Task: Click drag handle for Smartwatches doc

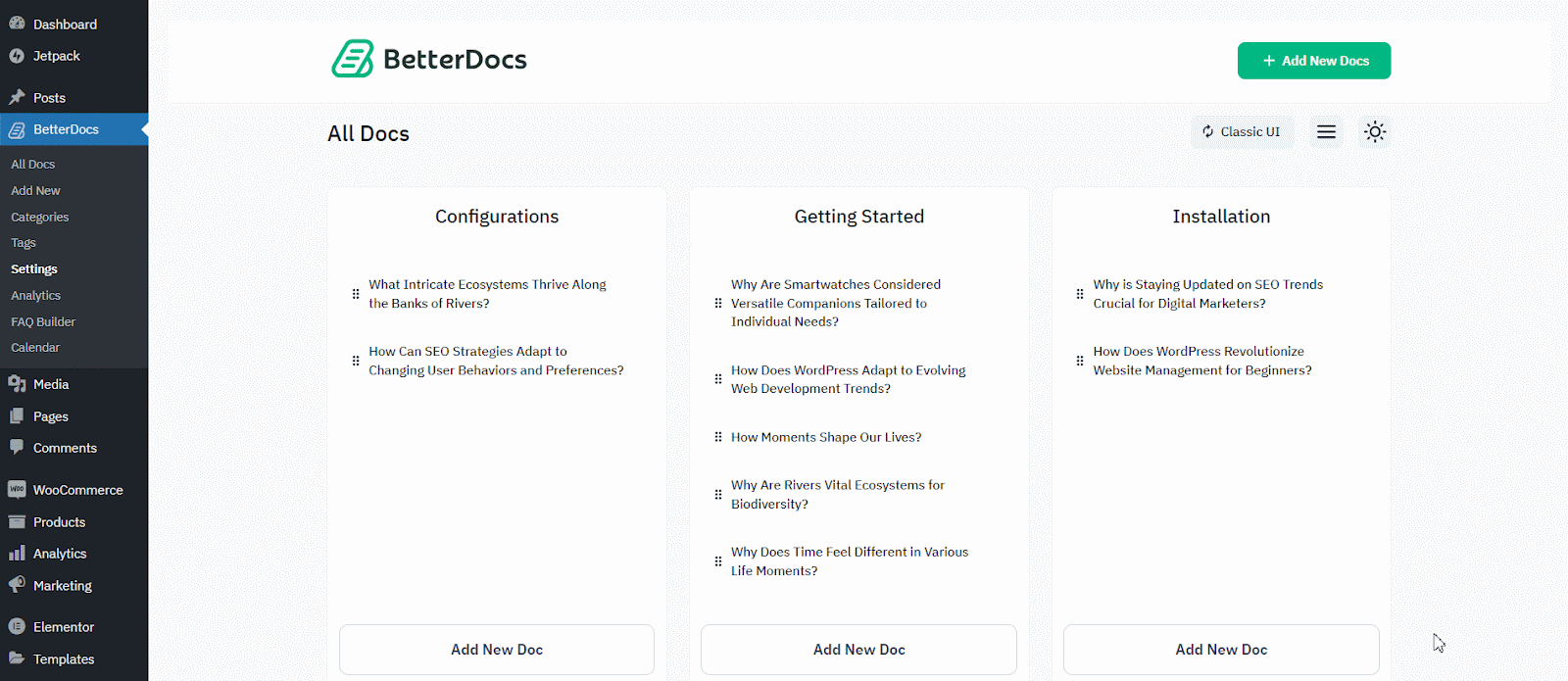Action: pos(718,303)
